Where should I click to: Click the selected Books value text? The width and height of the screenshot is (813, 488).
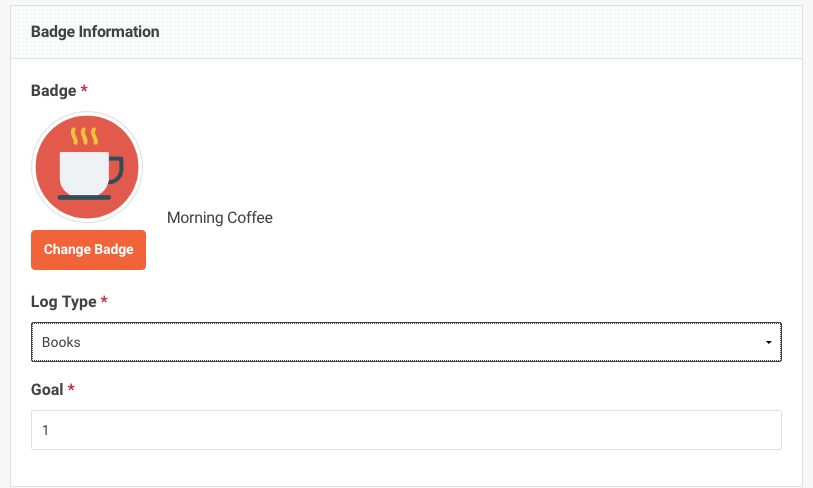click(x=61, y=342)
